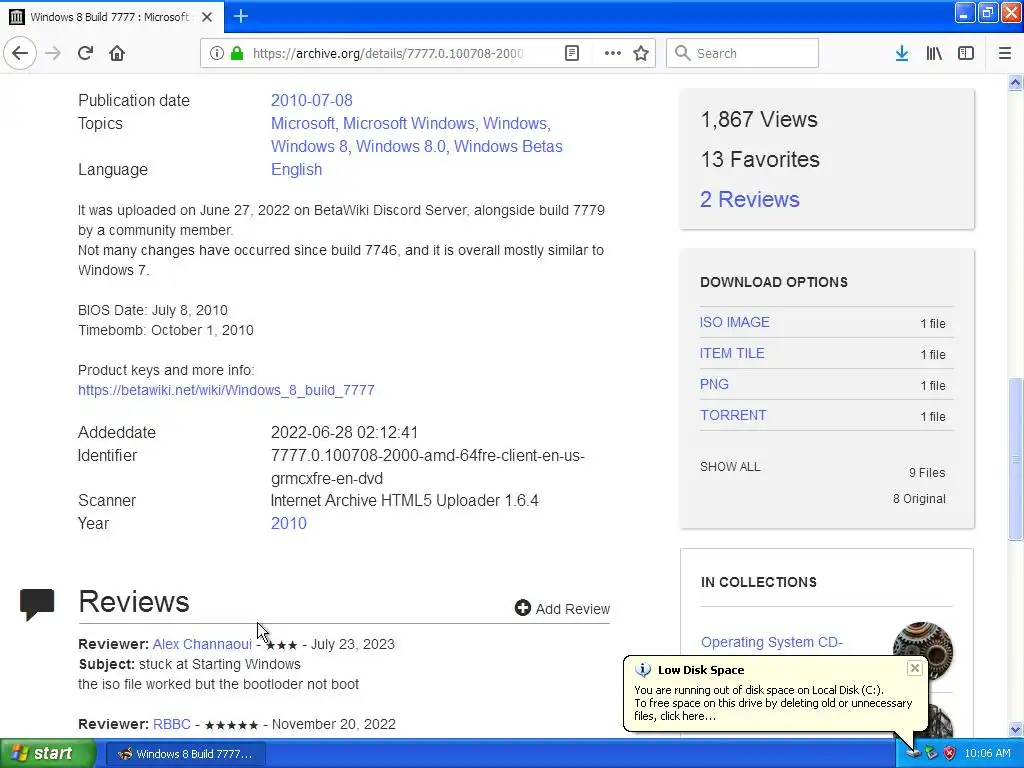This screenshot has width=1024, height=768.
Task: Open Operating System CD- collection link
Action: coord(772,642)
